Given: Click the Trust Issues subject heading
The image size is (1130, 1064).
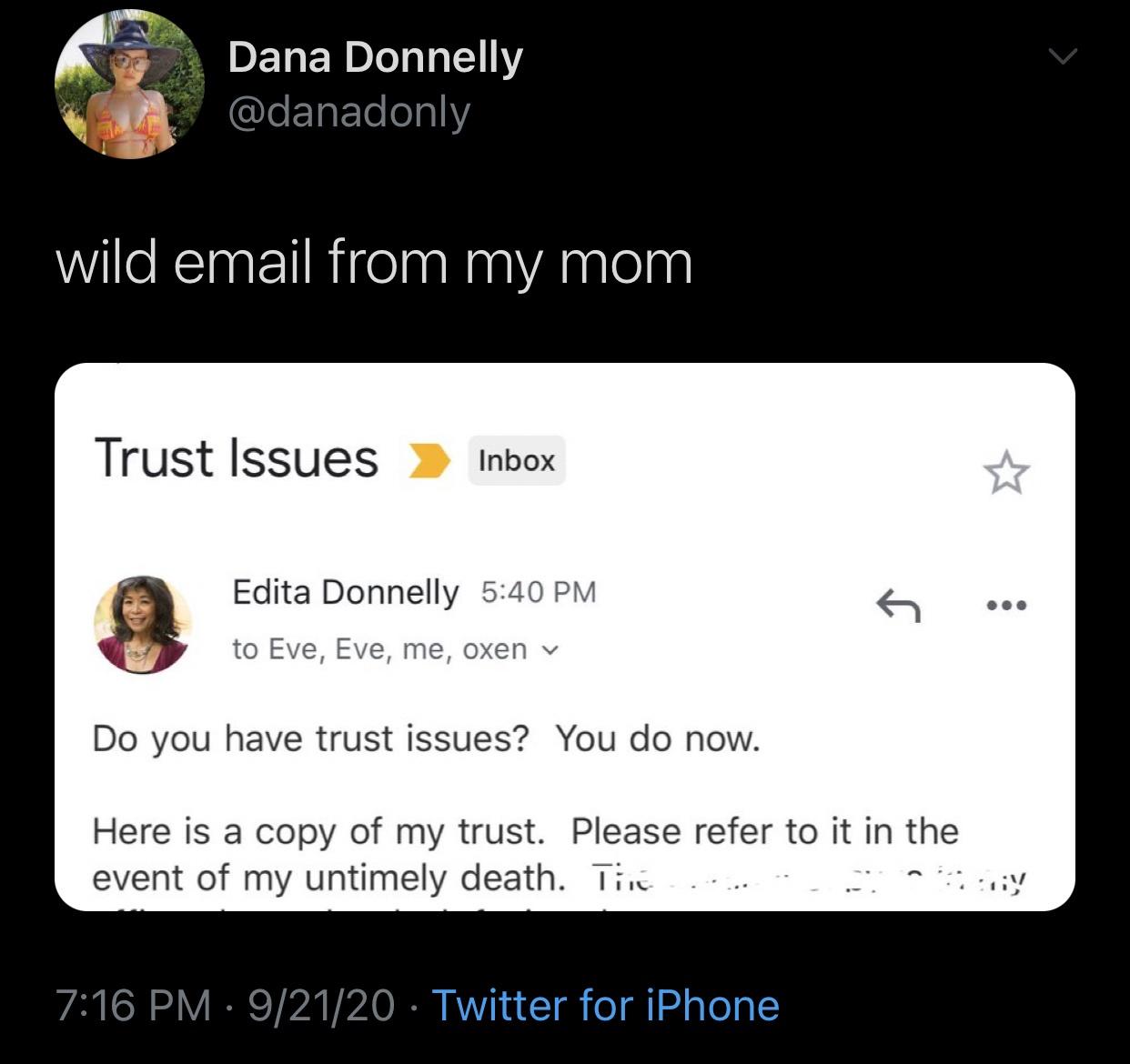Looking at the screenshot, I should coord(236,457).
